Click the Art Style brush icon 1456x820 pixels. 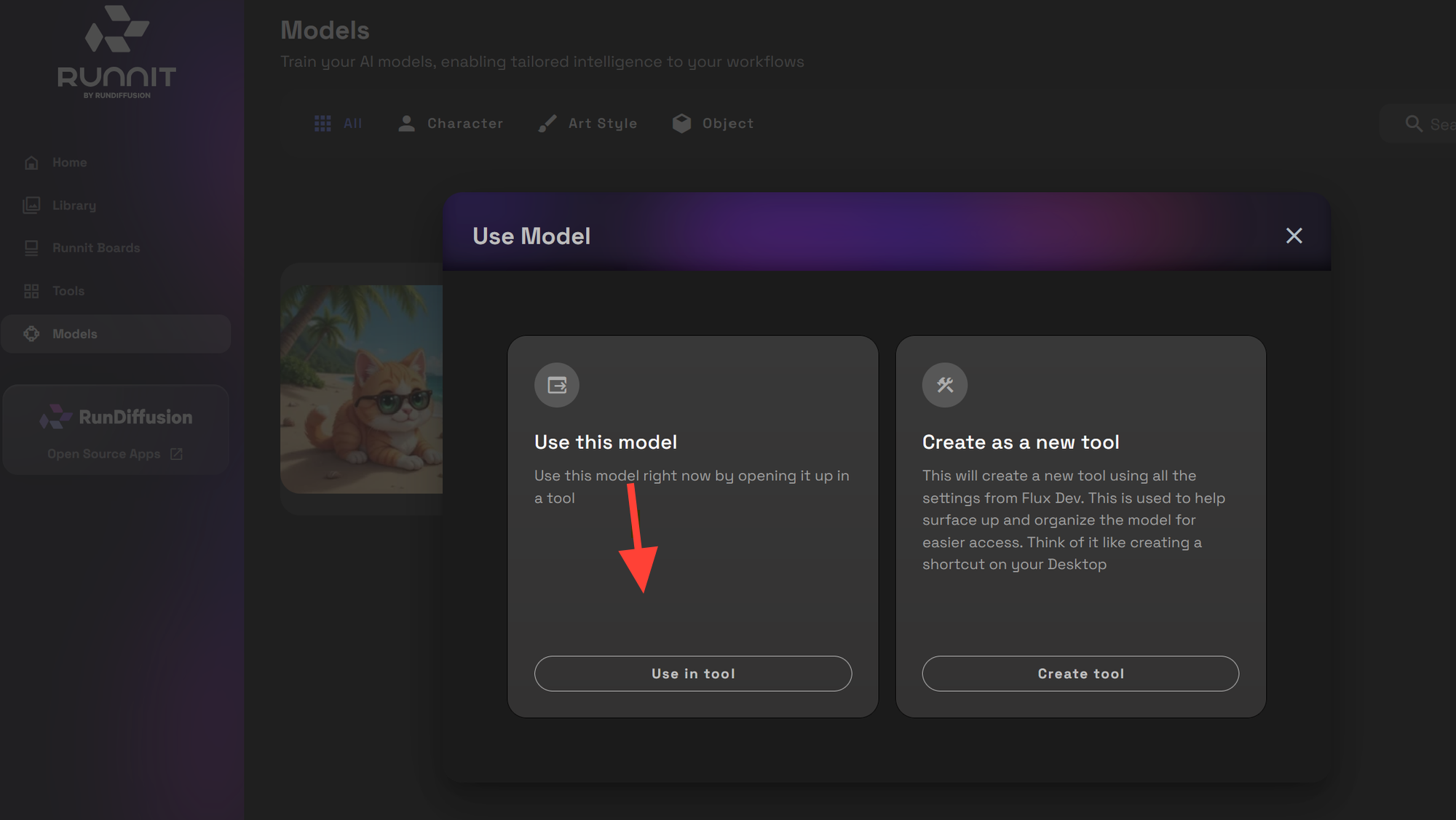[547, 123]
